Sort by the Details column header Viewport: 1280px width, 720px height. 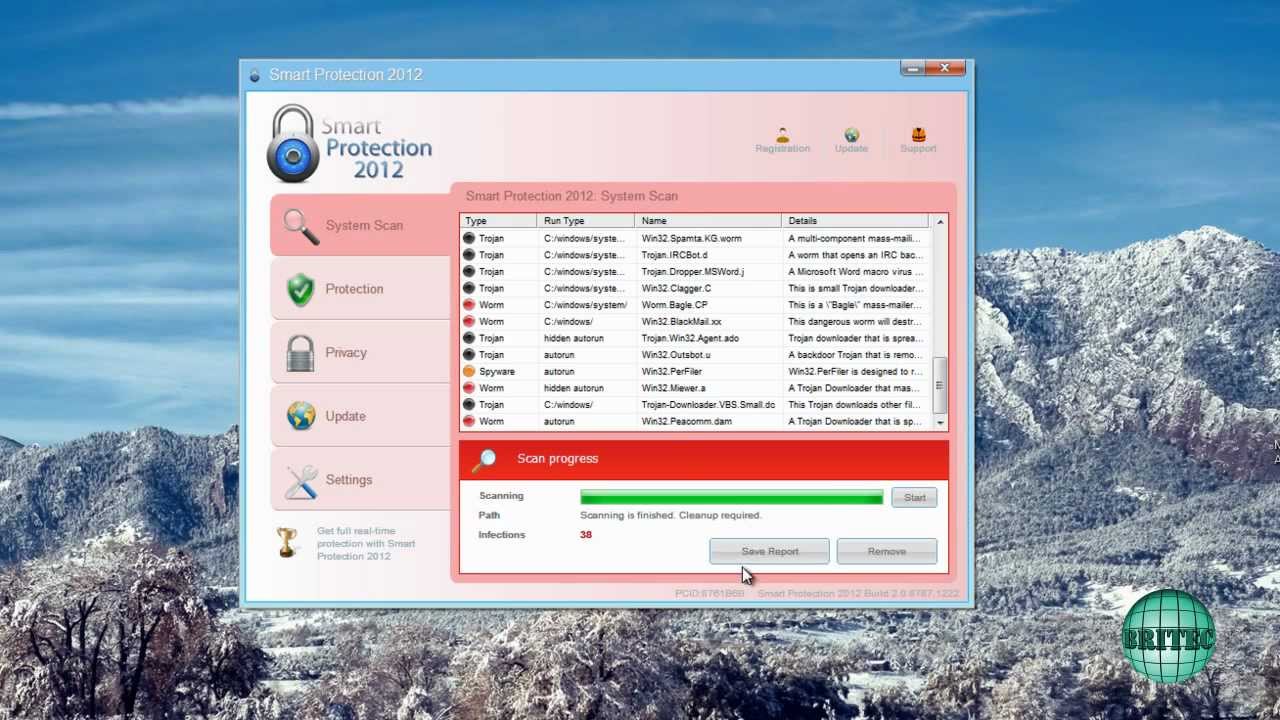[x=856, y=221]
